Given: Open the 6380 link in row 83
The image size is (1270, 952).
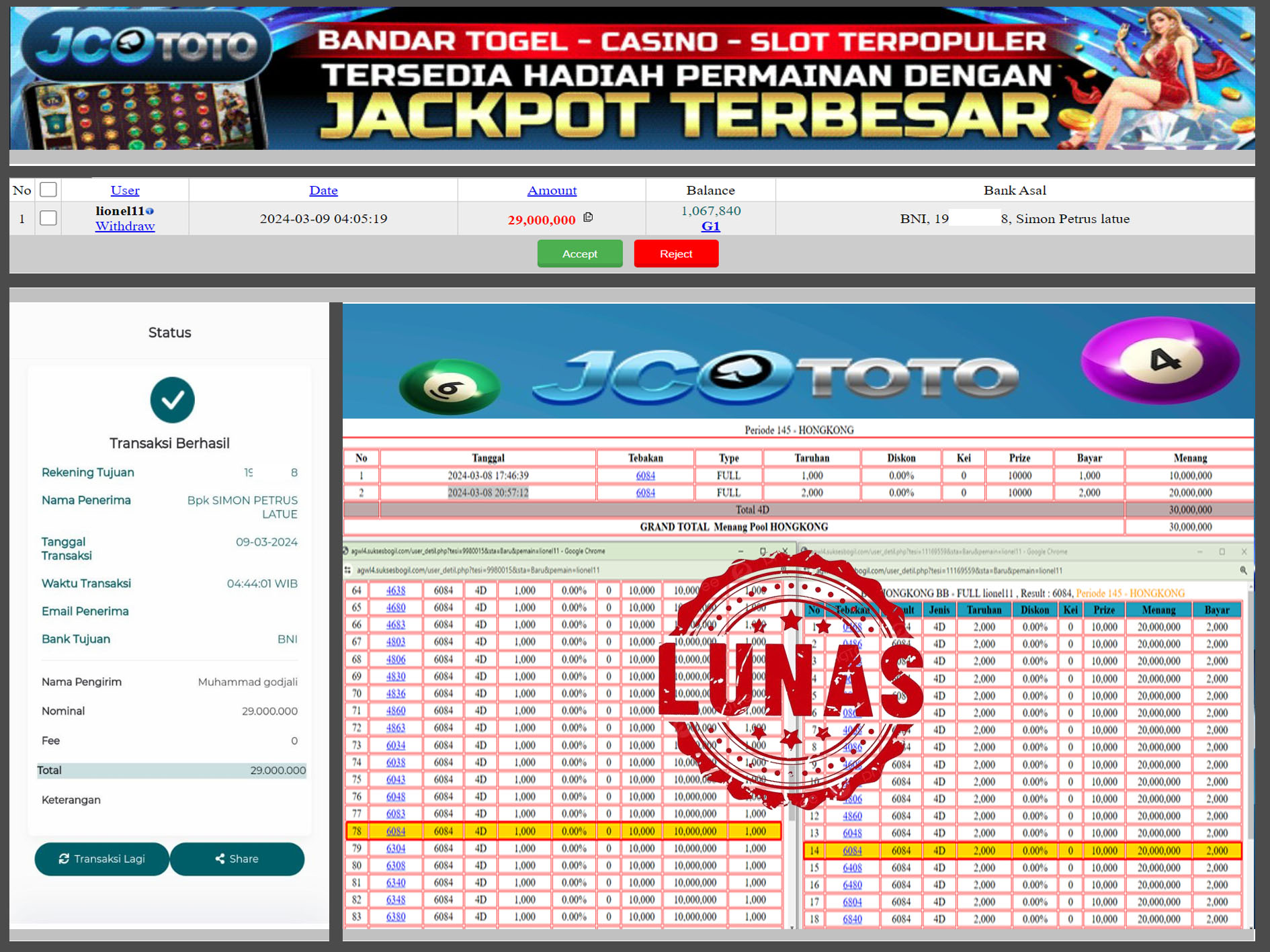Looking at the screenshot, I should [x=396, y=916].
